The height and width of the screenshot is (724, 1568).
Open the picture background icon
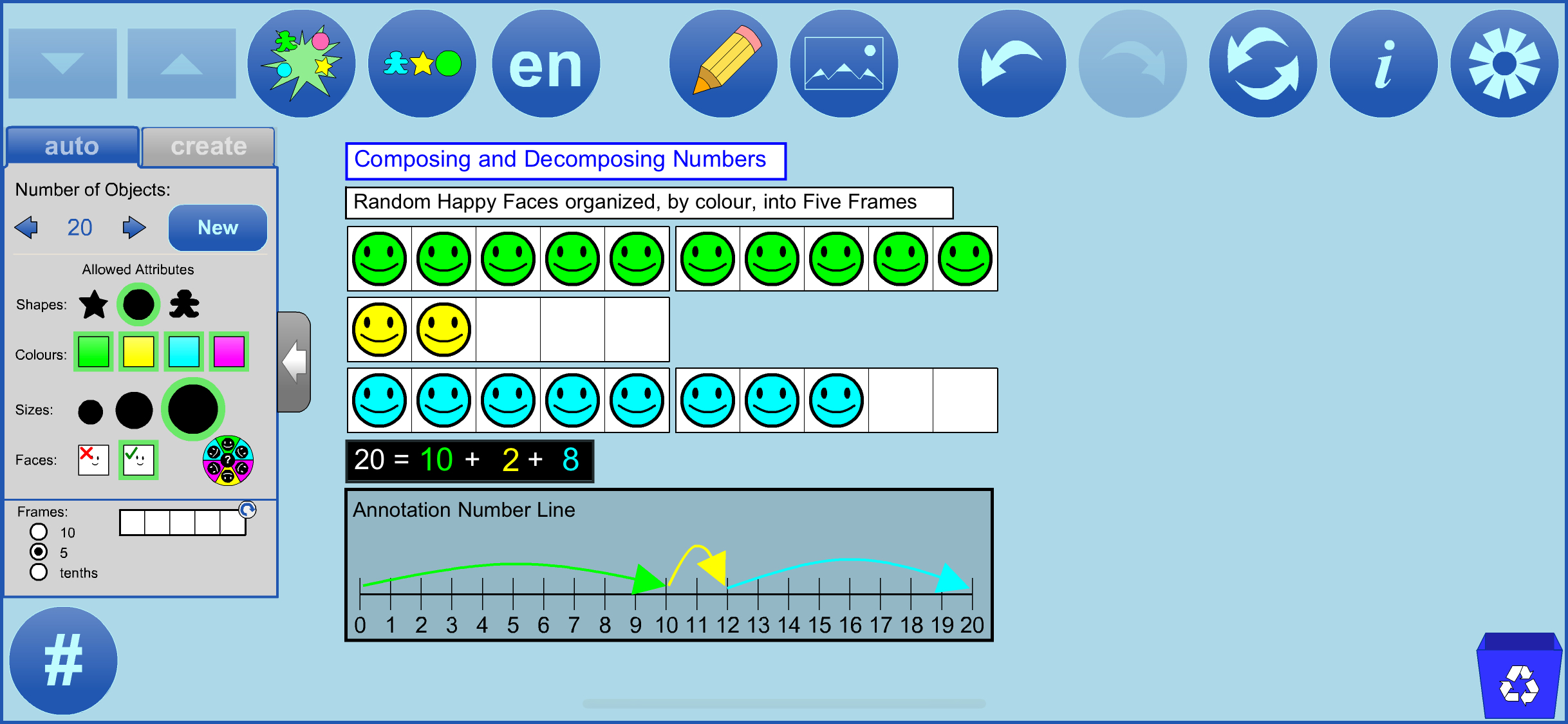[843, 63]
